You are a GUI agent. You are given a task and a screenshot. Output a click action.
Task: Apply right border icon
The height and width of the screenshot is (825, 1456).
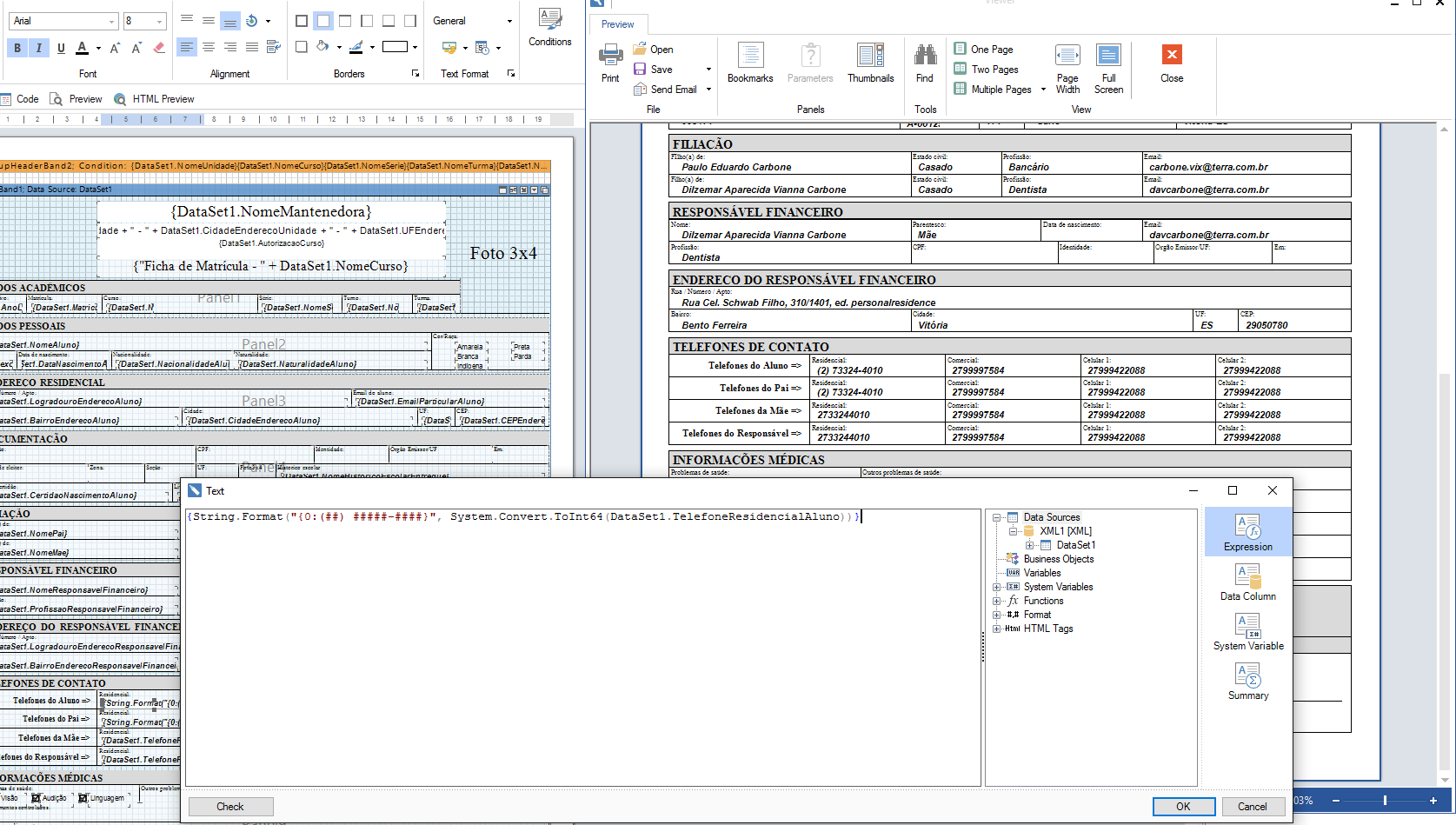[x=410, y=20]
